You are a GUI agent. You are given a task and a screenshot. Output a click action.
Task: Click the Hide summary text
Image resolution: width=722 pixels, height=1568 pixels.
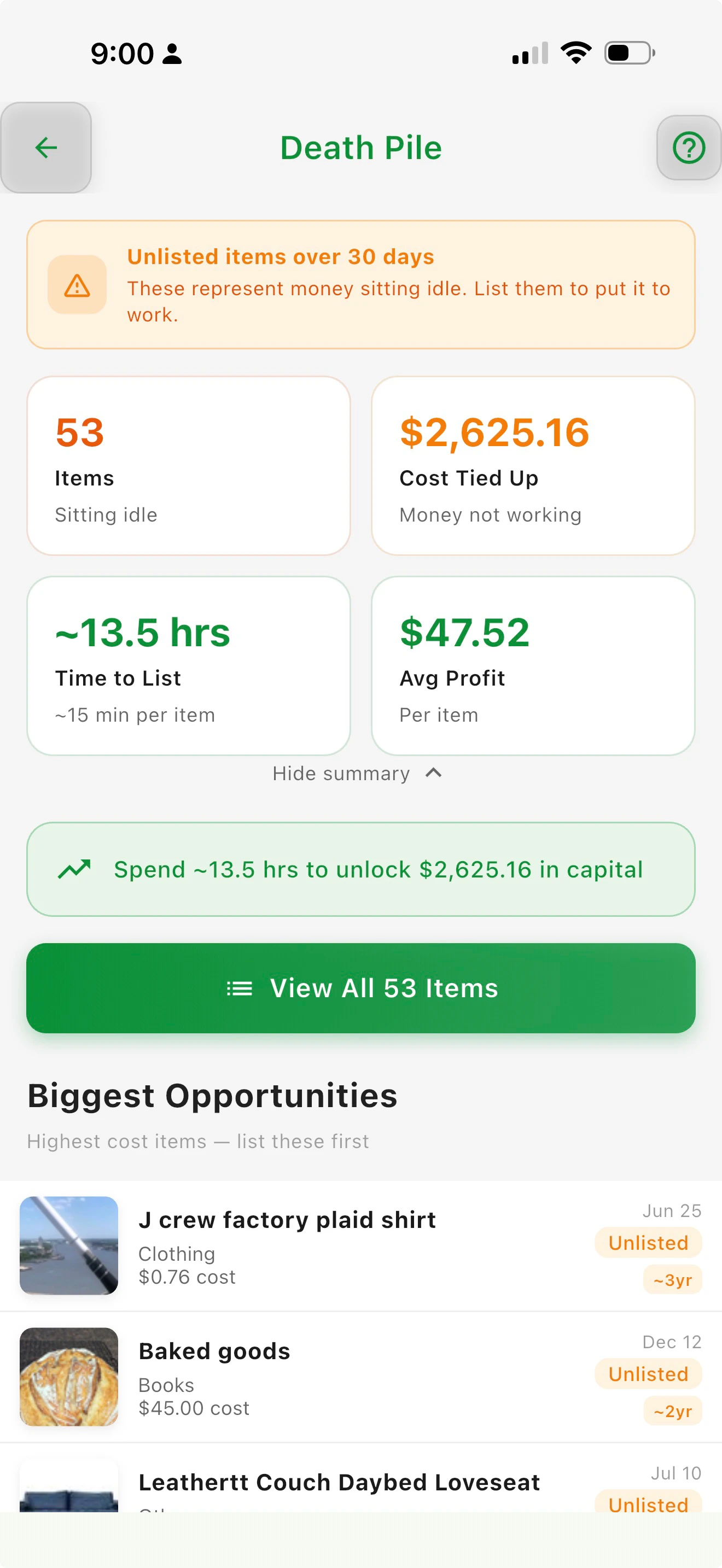coord(341,773)
